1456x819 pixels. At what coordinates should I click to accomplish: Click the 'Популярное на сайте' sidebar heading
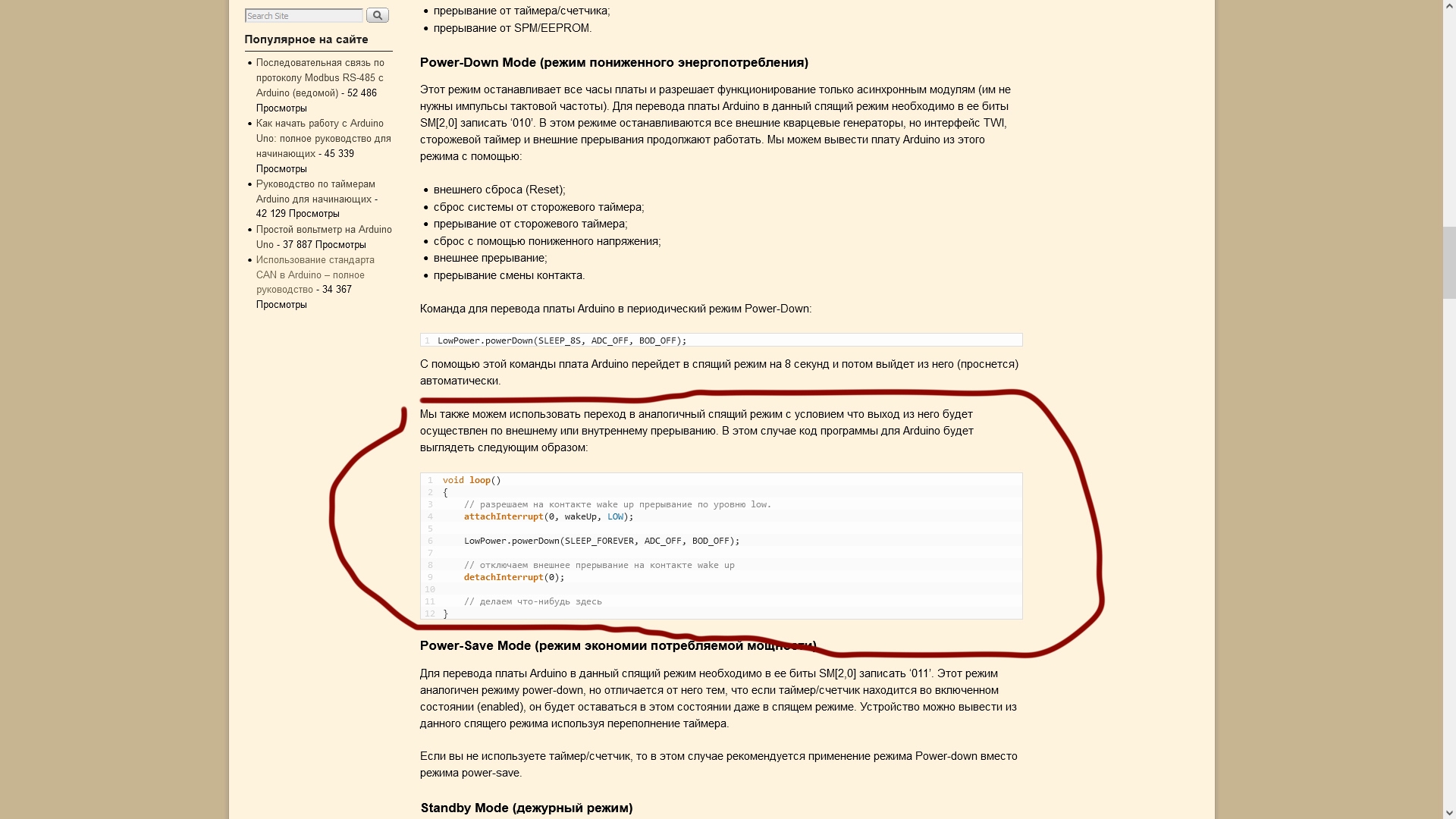point(306,39)
